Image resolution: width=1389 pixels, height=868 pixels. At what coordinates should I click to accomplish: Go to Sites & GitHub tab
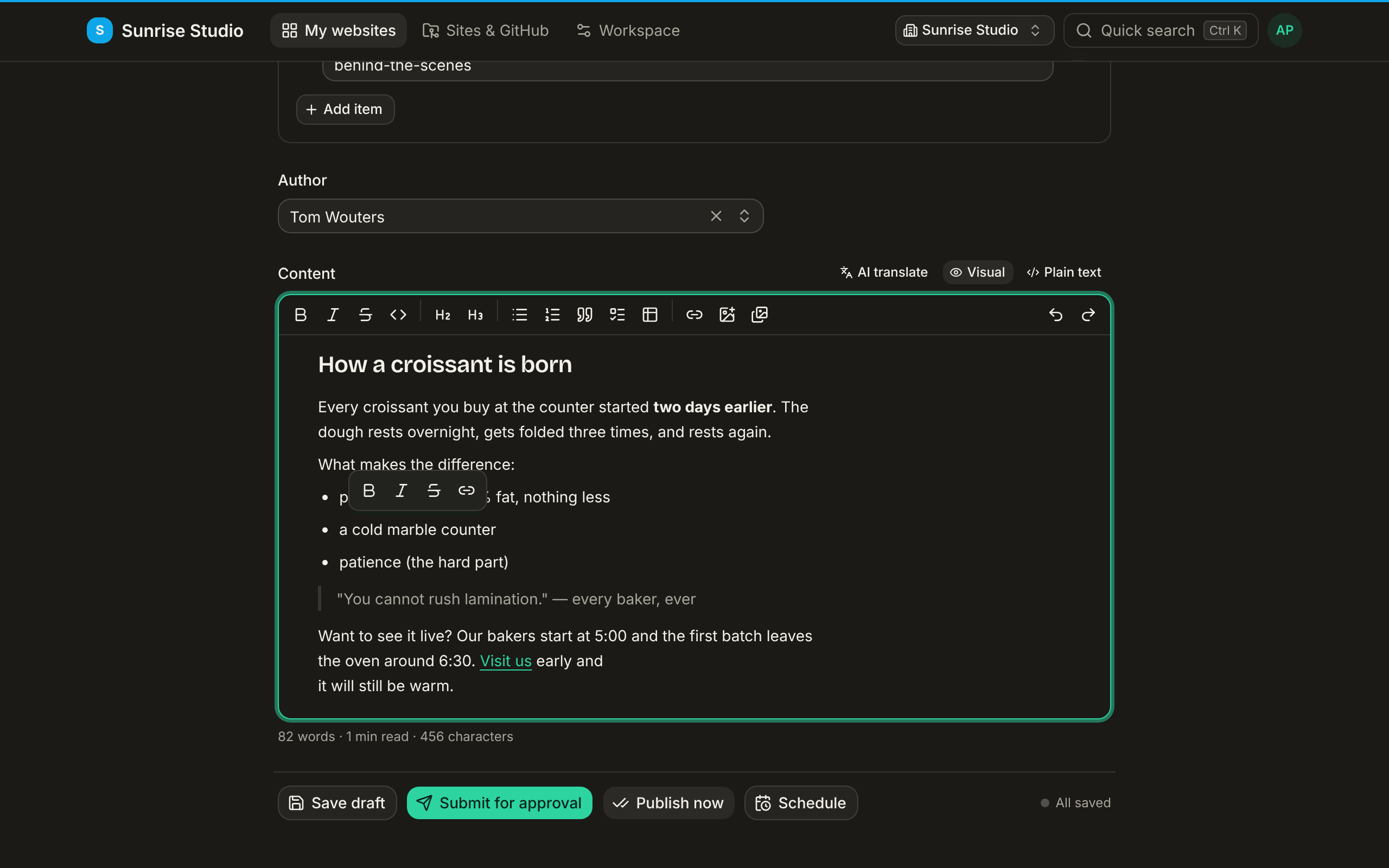[x=486, y=30]
